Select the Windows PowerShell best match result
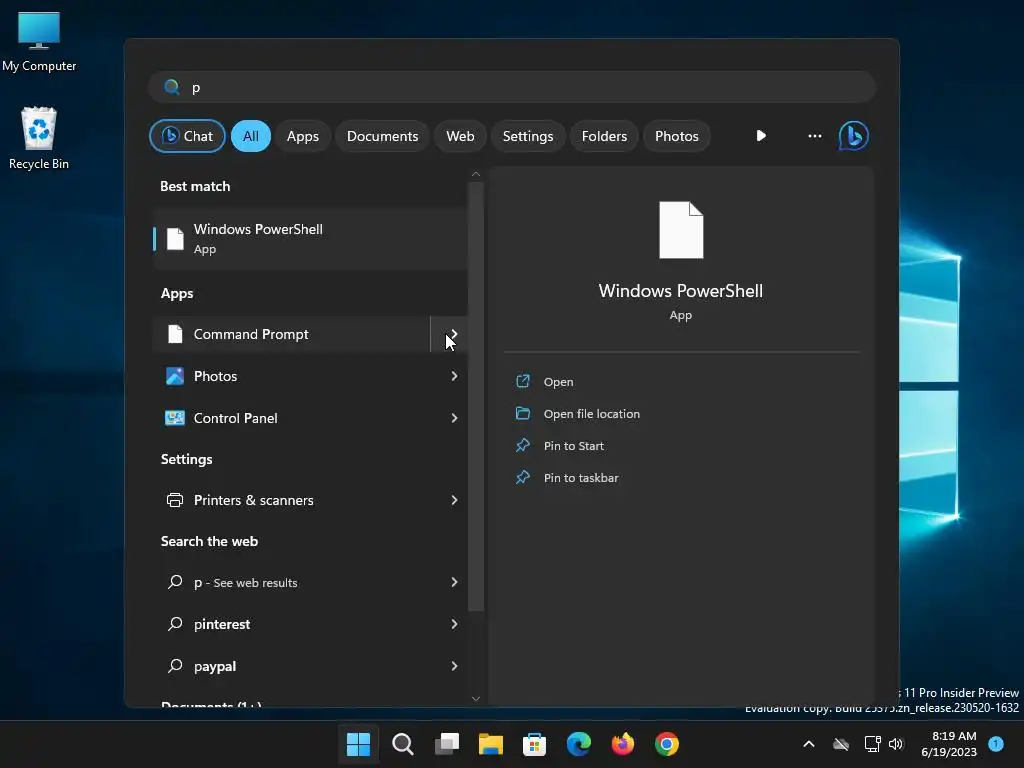This screenshot has height=768, width=1024. click(x=310, y=238)
